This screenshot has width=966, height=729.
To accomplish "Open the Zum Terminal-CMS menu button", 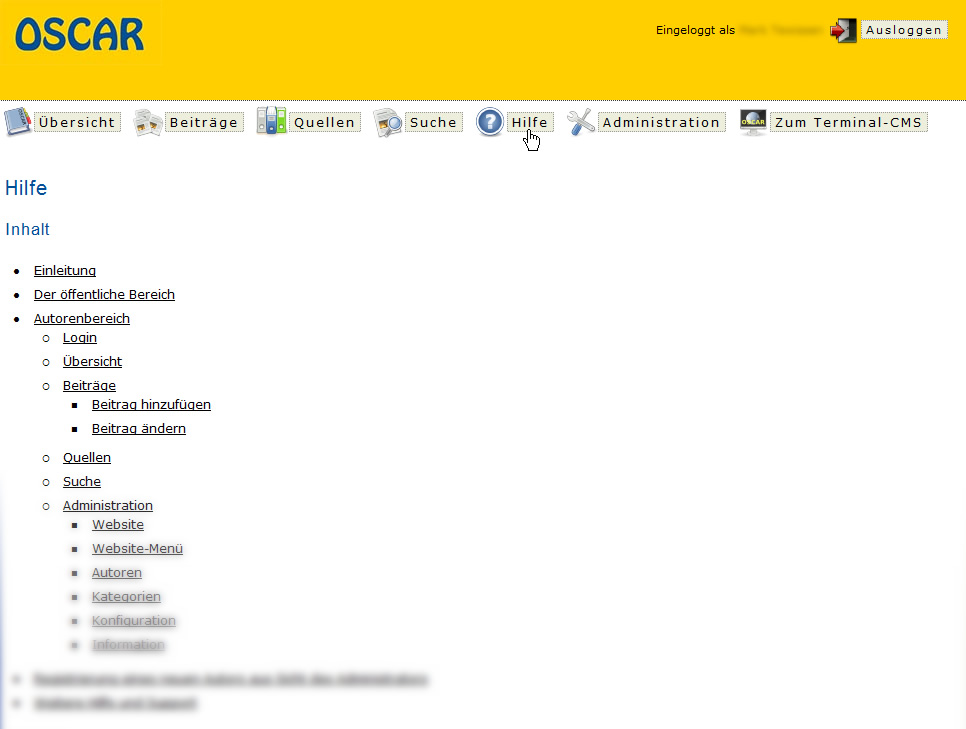I will (848, 123).
